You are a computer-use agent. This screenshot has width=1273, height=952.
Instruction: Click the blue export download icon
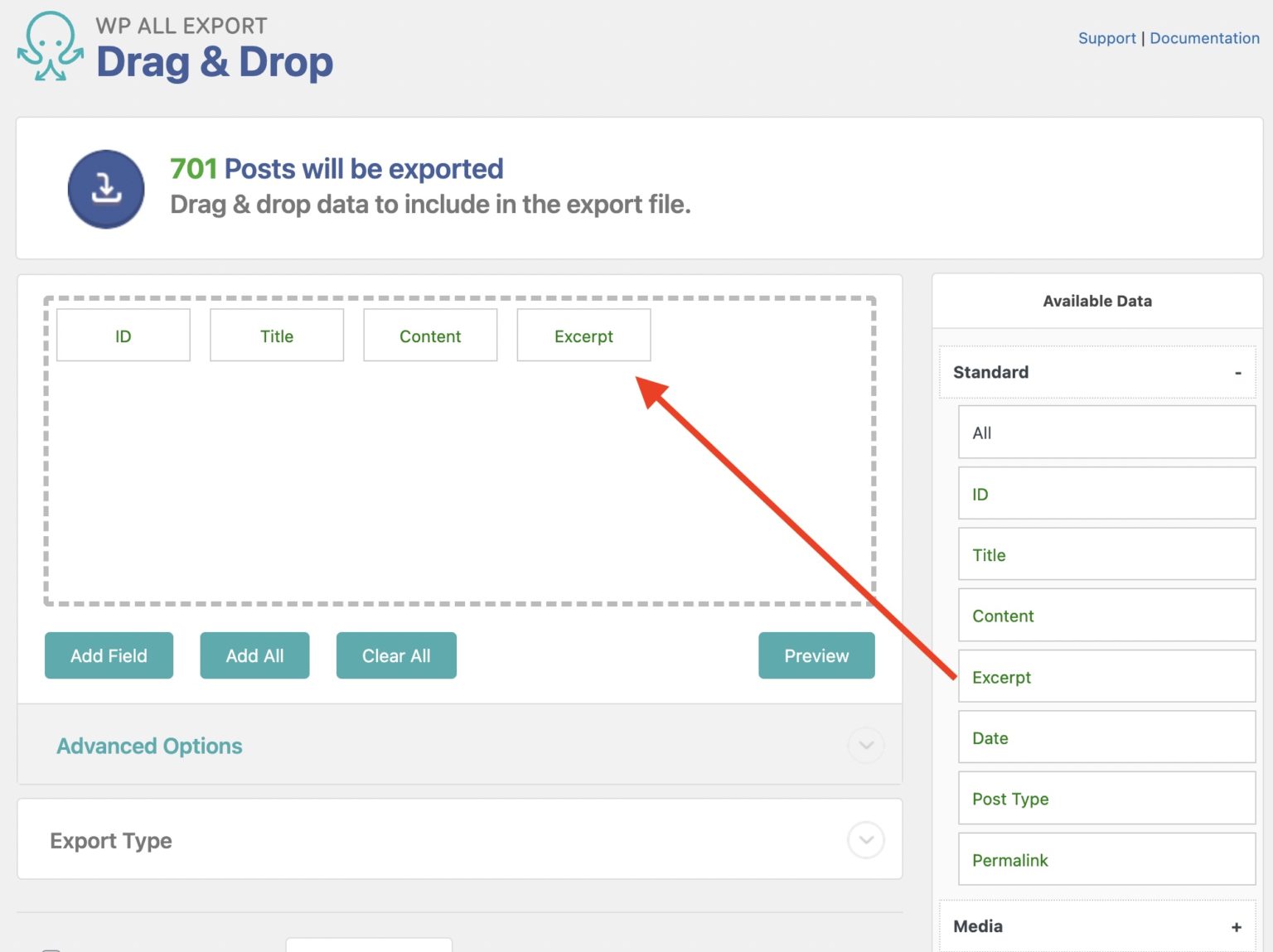point(105,189)
